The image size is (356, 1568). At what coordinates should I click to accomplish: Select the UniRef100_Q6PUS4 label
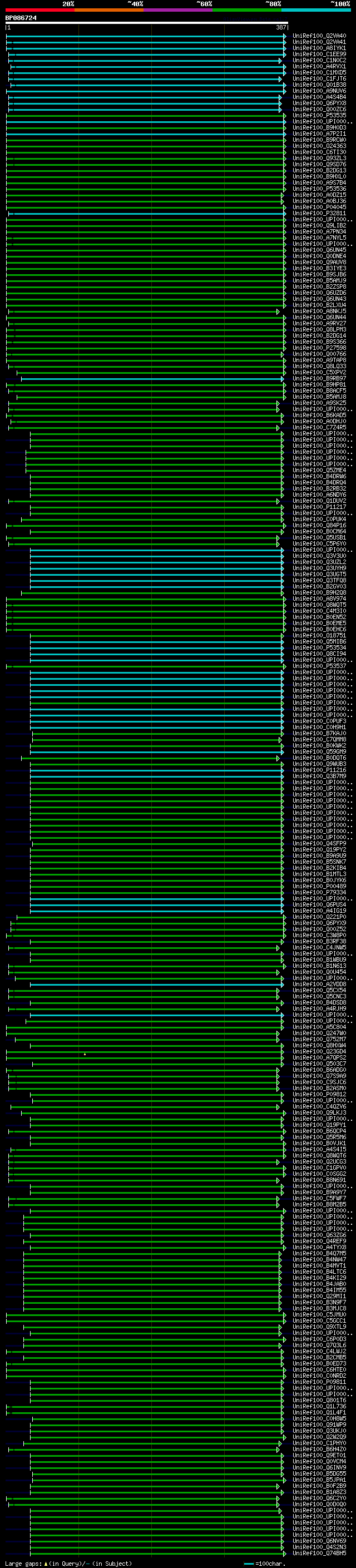click(x=319, y=904)
